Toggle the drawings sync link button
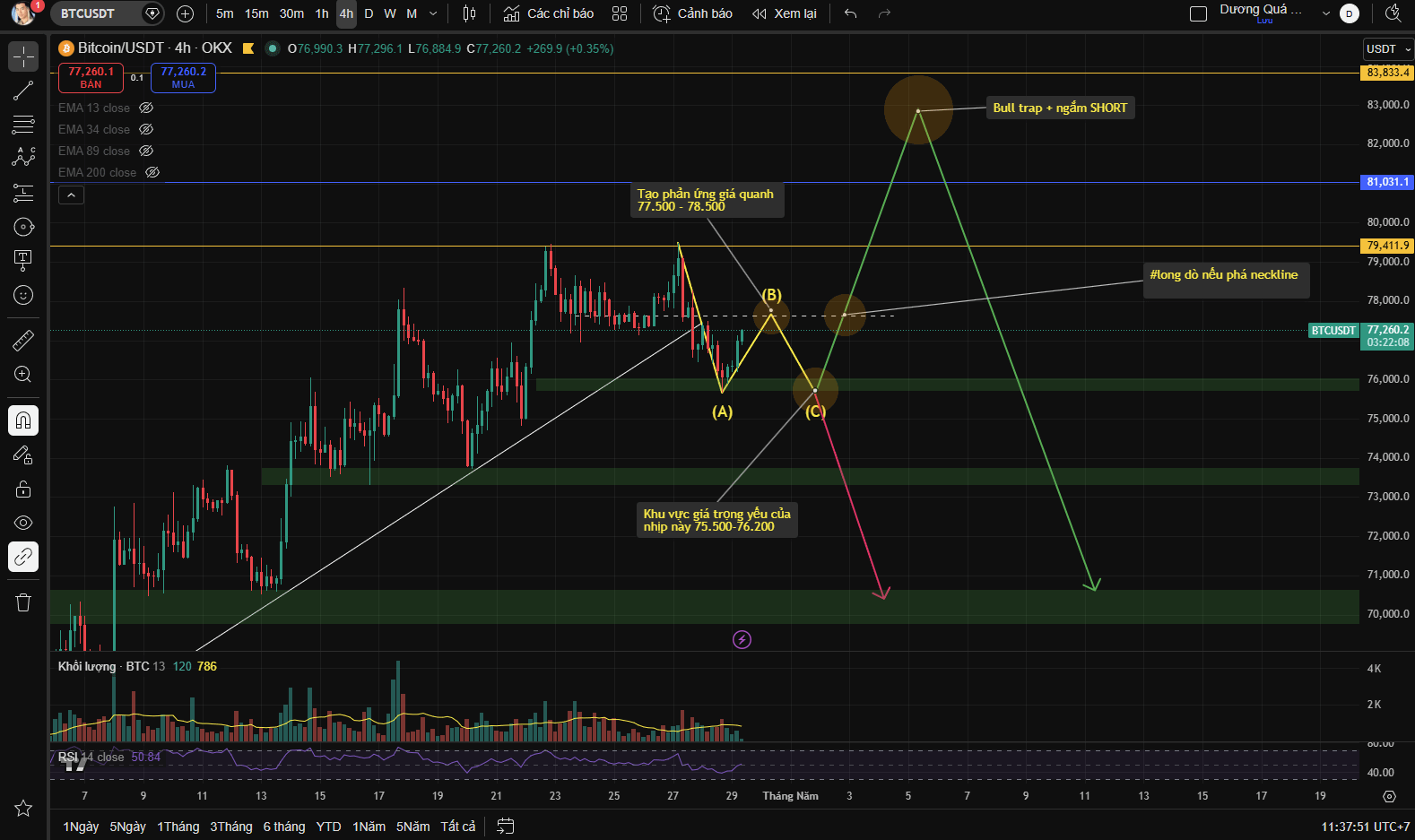This screenshot has width=1415, height=840. tap(23, 557)
